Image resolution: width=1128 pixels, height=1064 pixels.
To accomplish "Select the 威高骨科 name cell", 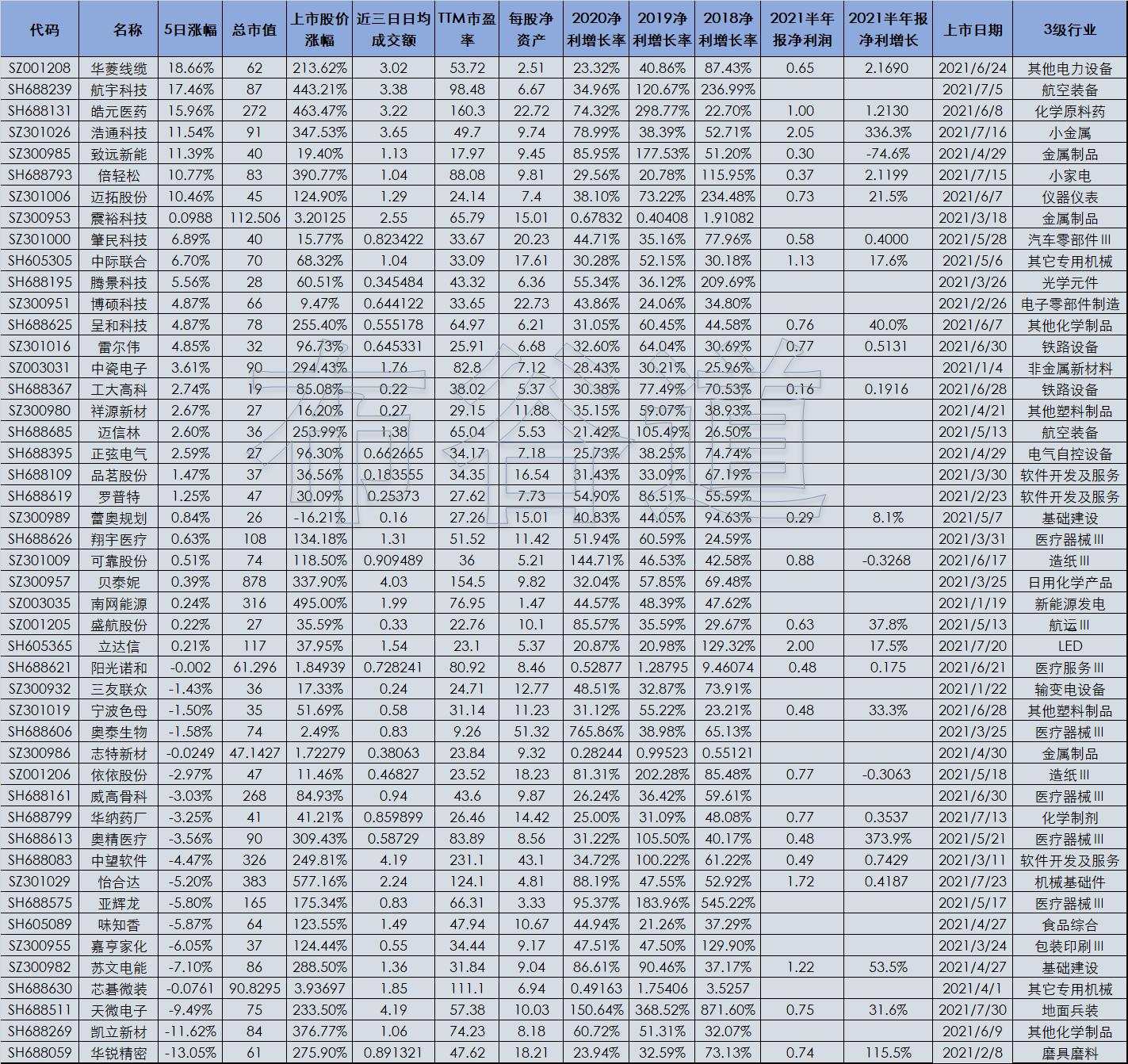I will pyautogui.click(x=119, y=796).
